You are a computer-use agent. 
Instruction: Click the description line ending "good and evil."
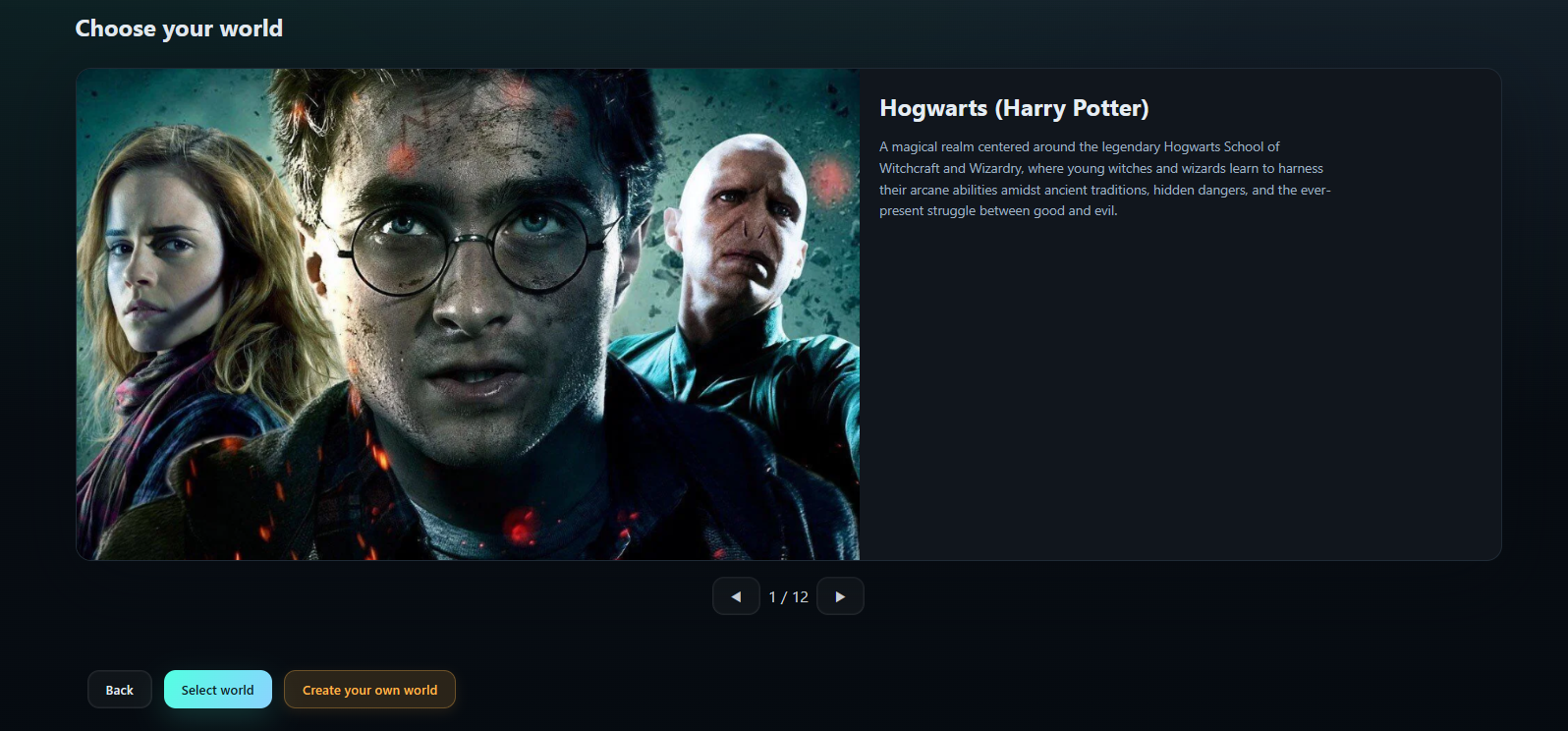click(x=997, y=211)
